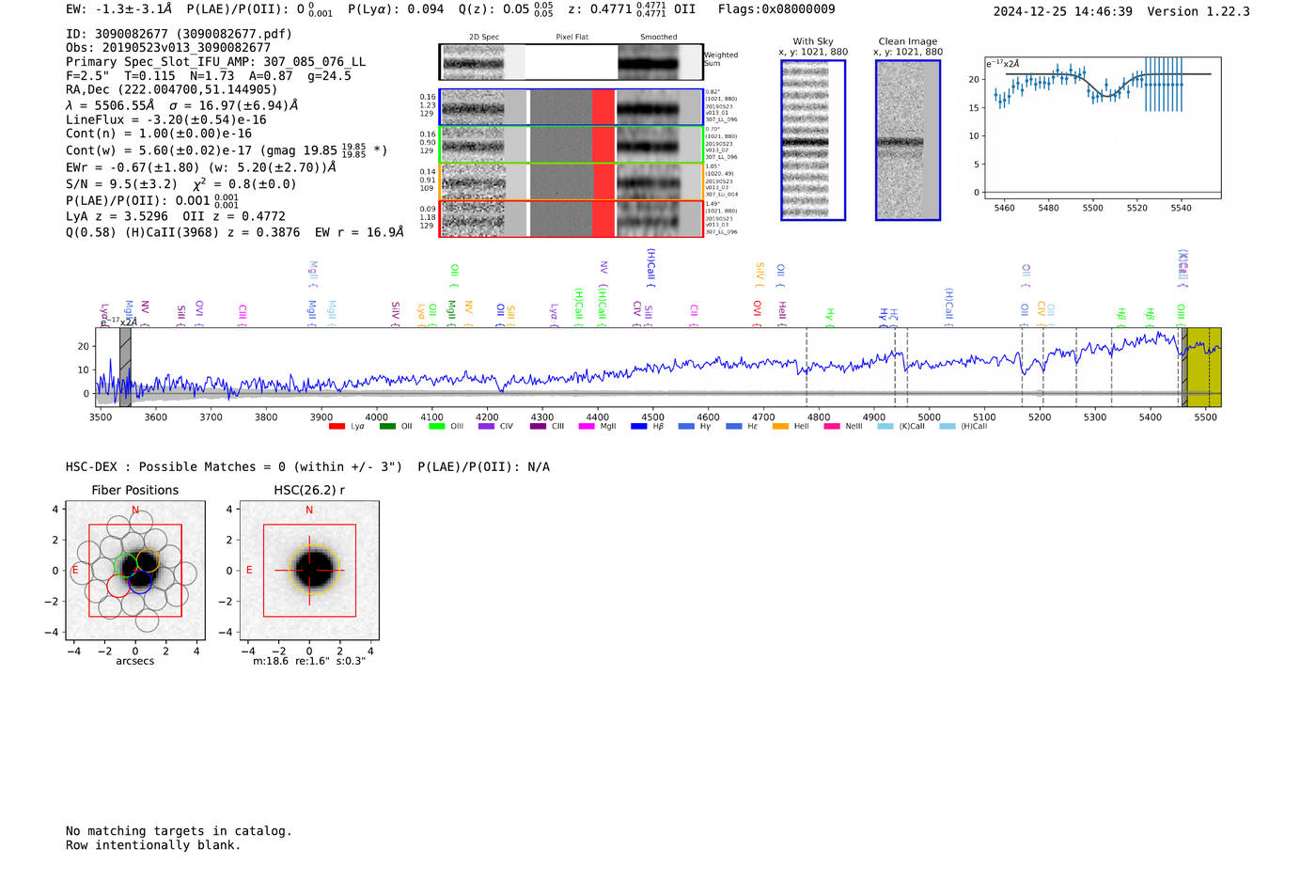The width and height of the screenshot is (1316, 896).
Task: Select the S/N = 9.5 line
Action: [181, 184]
